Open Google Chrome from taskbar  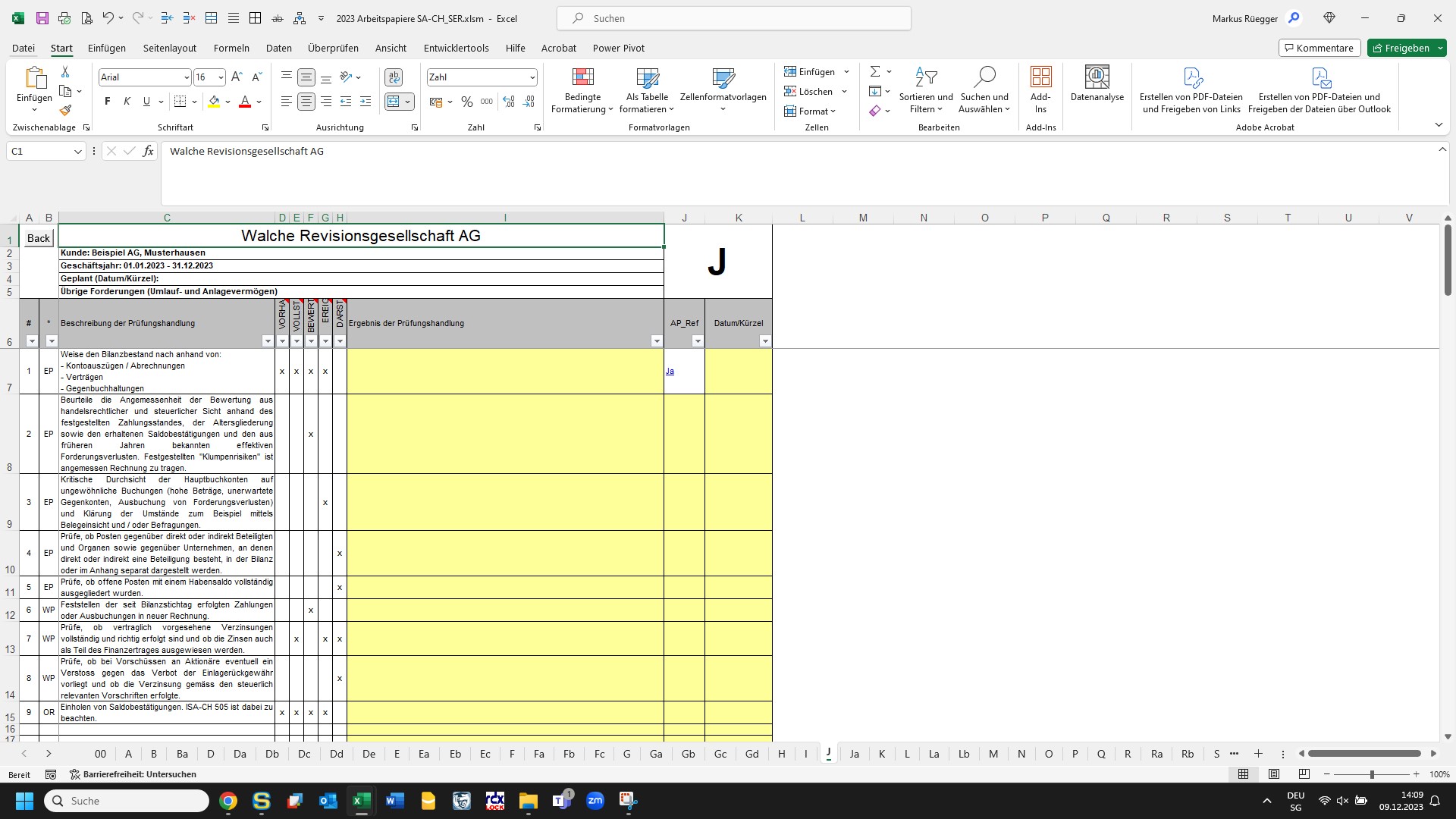[x=228, y=801]
